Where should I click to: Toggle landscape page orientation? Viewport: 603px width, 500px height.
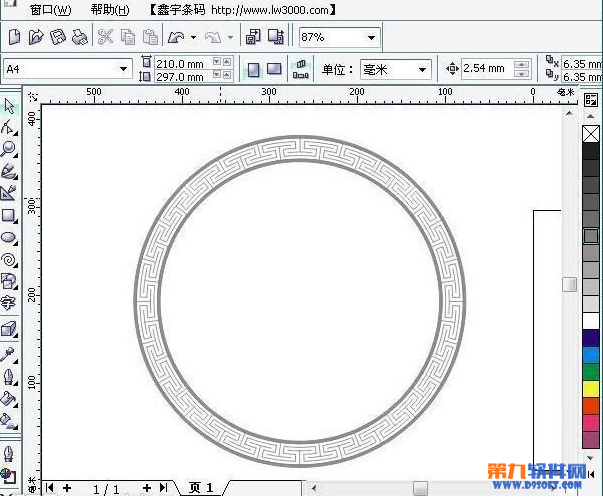coord(274,69)
